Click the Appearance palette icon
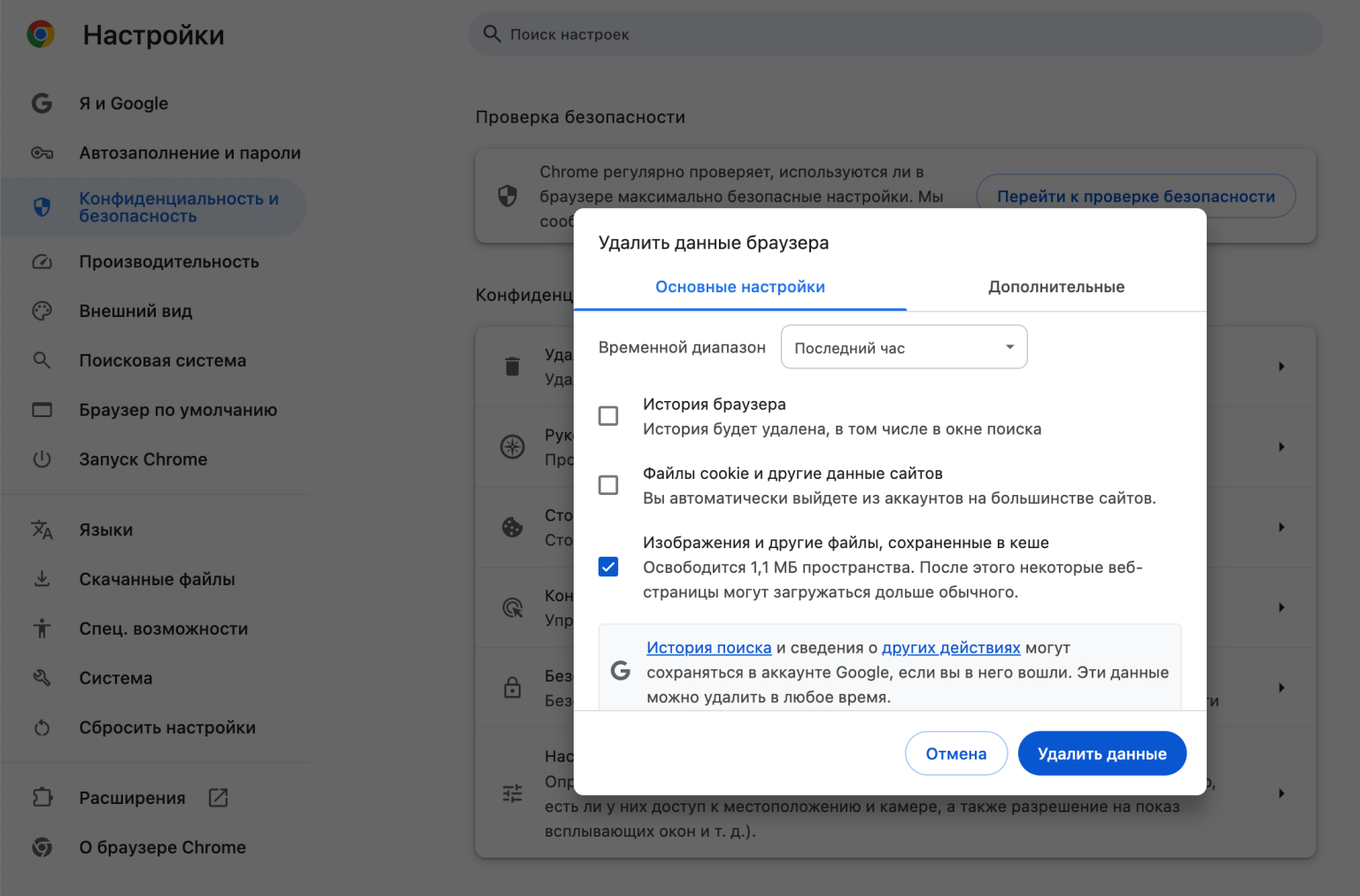 pos(42,311)
